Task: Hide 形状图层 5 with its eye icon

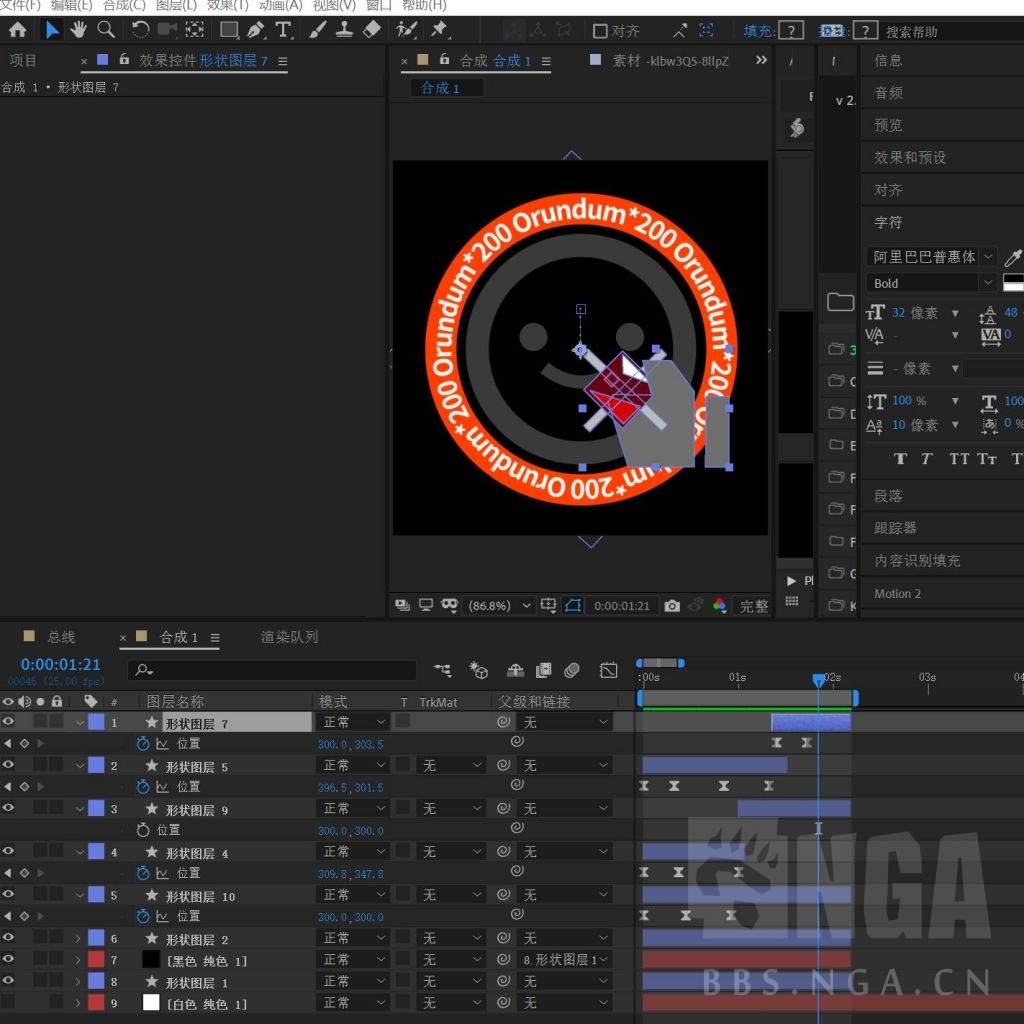Action: [8, 765]
